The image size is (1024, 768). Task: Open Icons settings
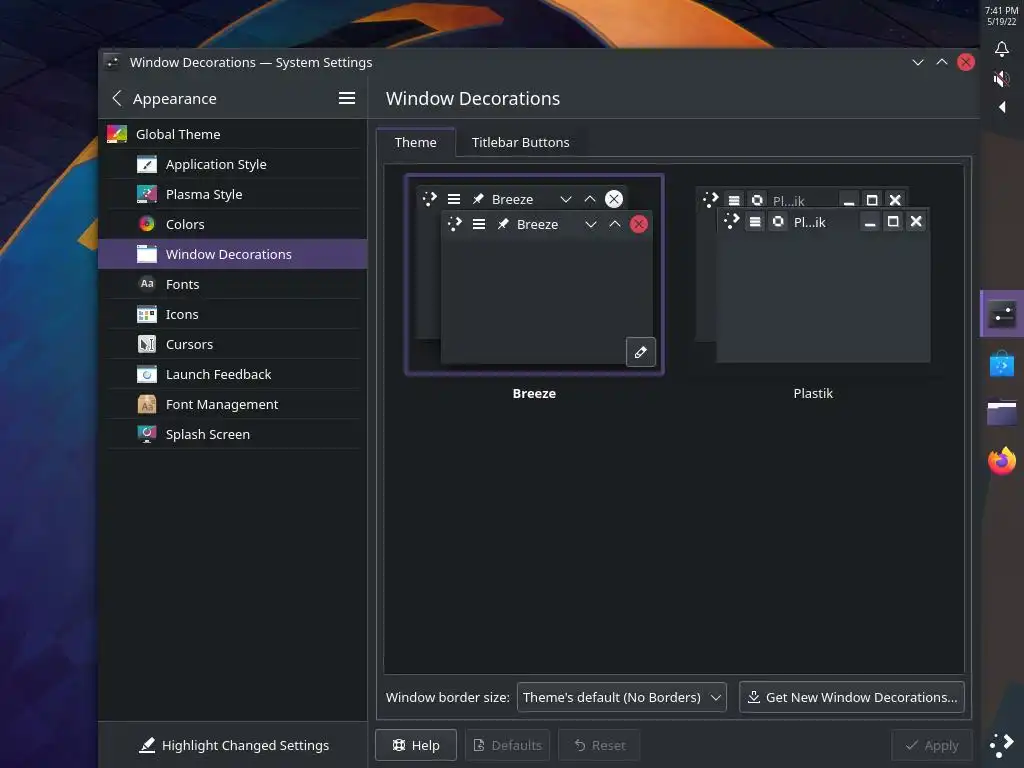[x=233, y=315]
